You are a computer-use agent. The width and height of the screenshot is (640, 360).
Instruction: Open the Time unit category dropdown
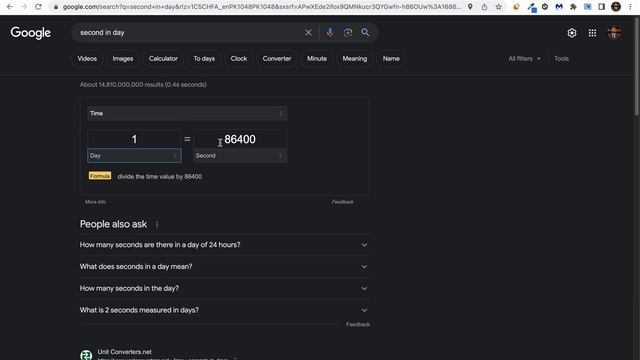tap(187, 113)
